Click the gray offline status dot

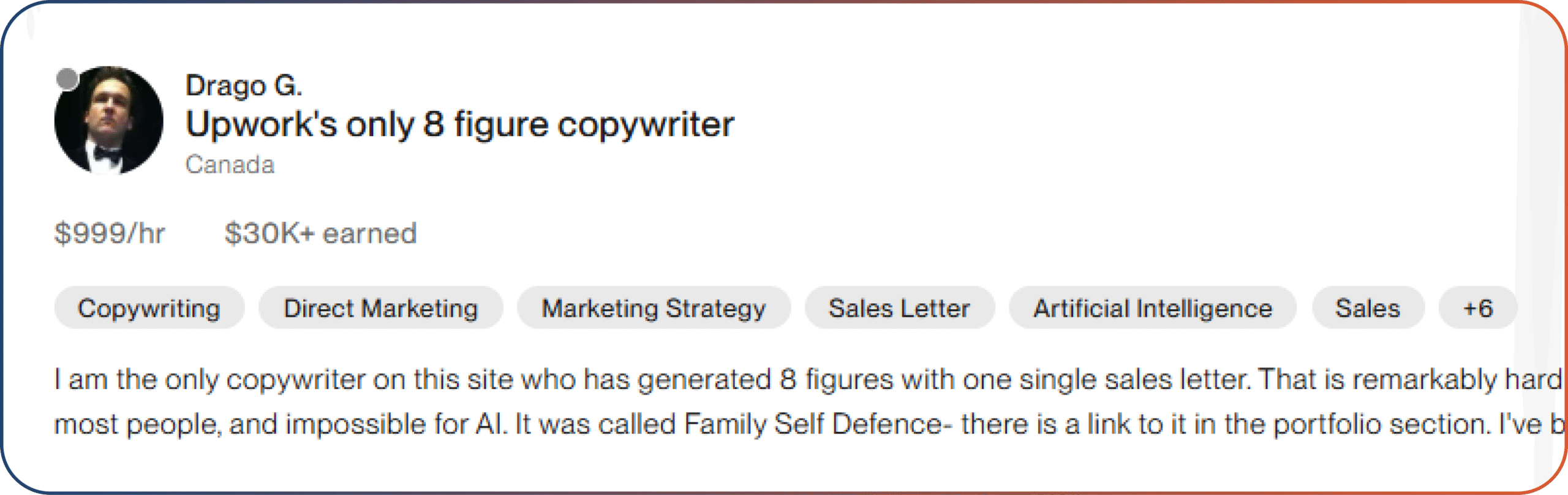click(x=67, y=79)
